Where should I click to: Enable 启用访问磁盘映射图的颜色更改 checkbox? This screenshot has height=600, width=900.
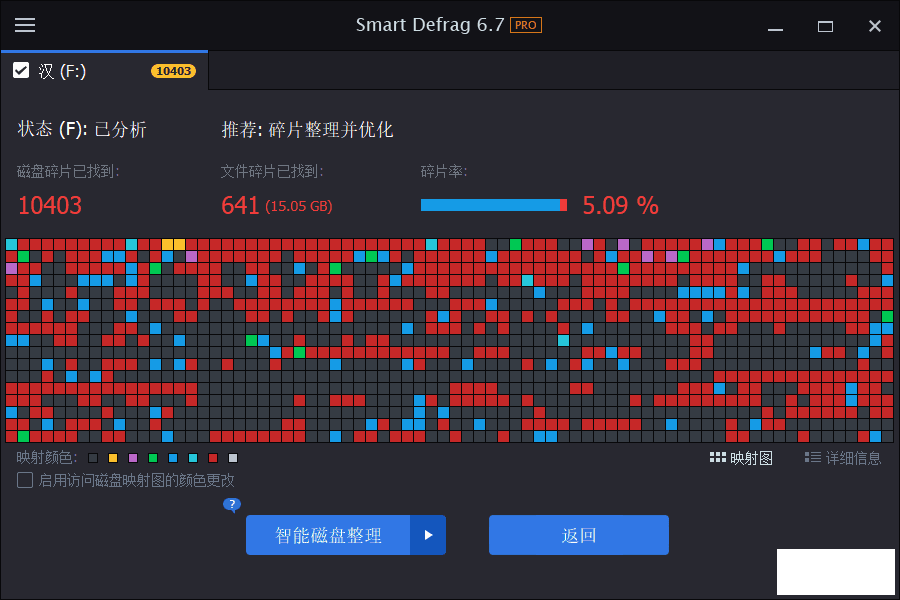[x=25, y=480]
